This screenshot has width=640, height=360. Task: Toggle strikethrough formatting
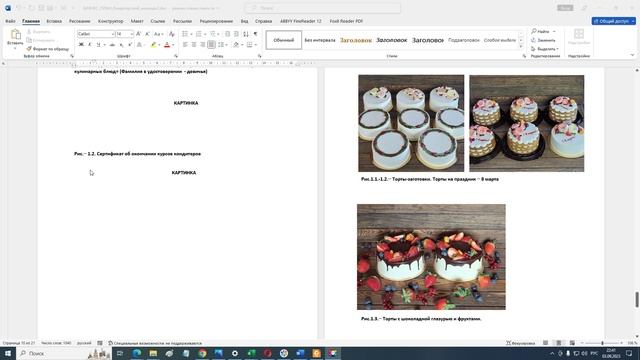click(112, 45)
